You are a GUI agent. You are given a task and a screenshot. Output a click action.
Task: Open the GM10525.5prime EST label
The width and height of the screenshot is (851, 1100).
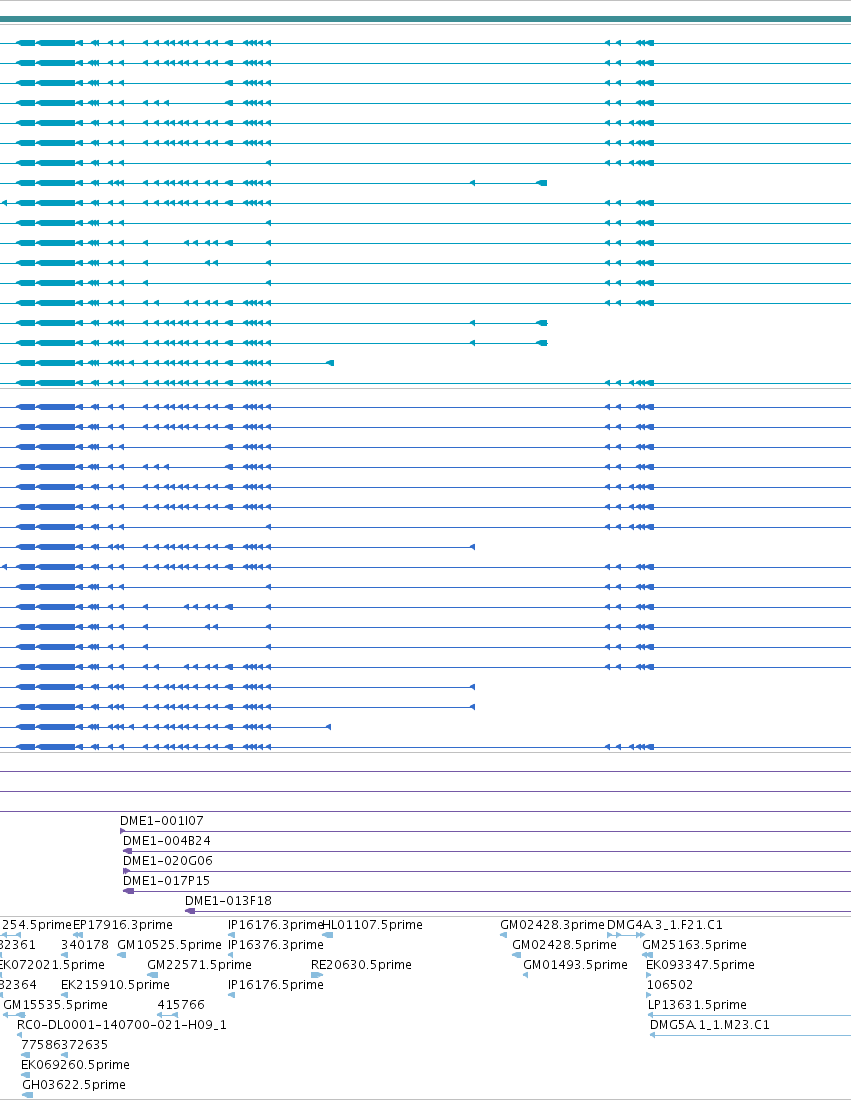click(169, 945)
